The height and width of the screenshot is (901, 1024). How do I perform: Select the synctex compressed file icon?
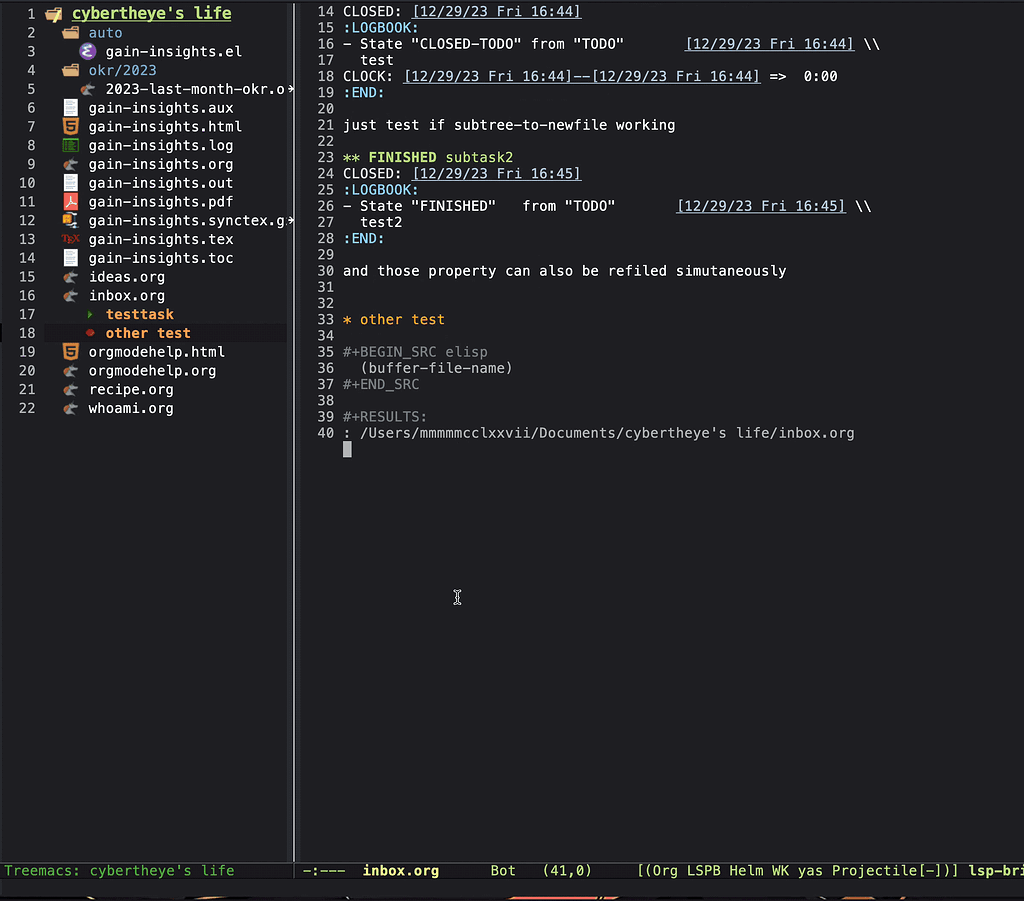click(x=70, y=220)
